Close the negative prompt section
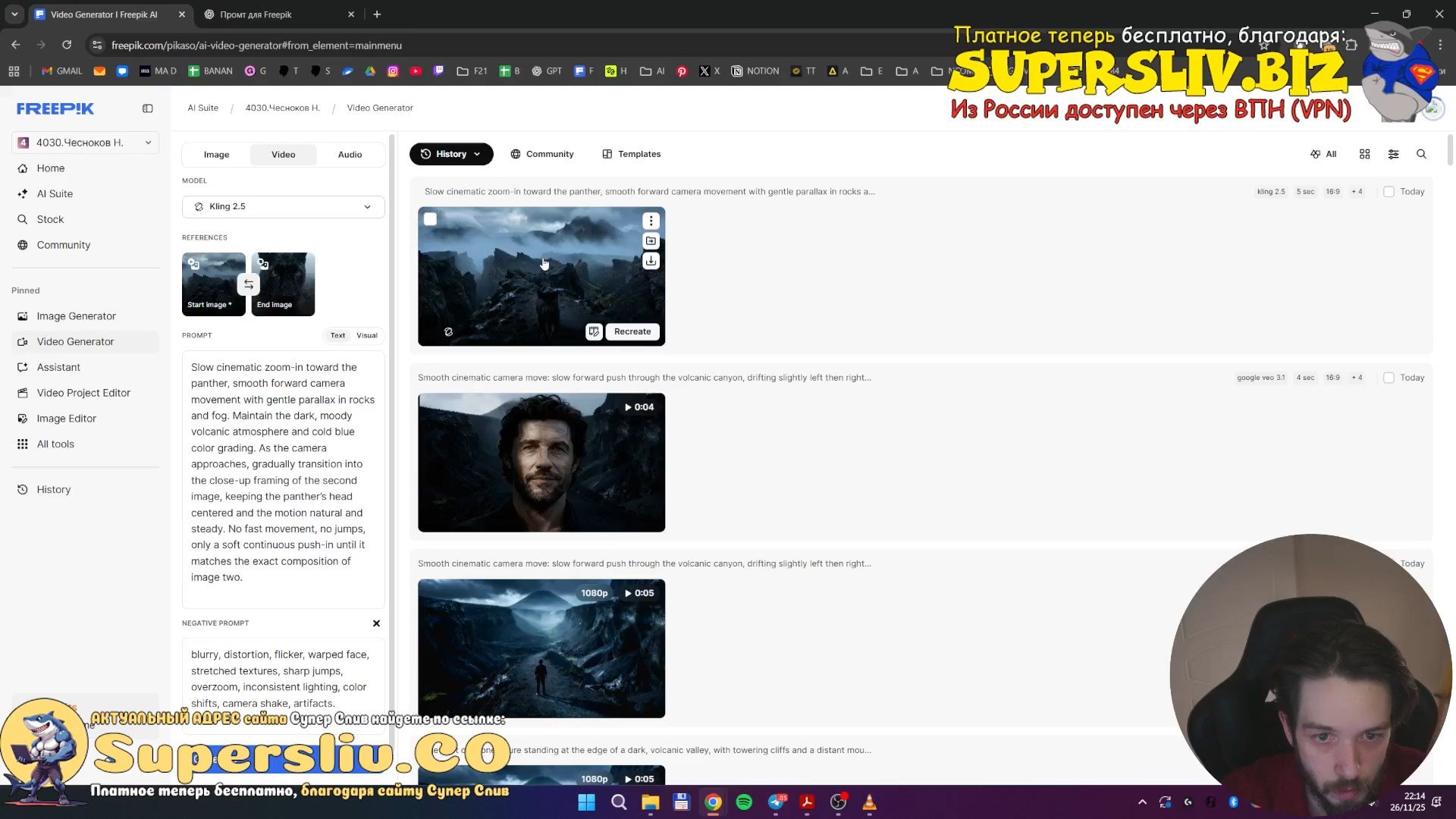 tap(376, 623)
